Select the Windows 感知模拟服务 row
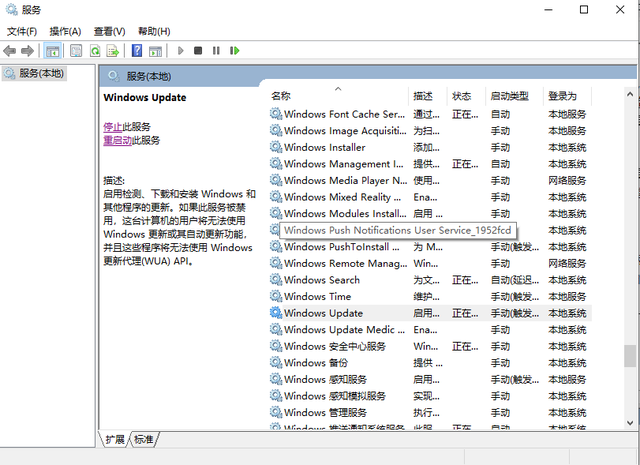Screen dimensions: 640x465 pyautogui.click(x=430, y=396)
